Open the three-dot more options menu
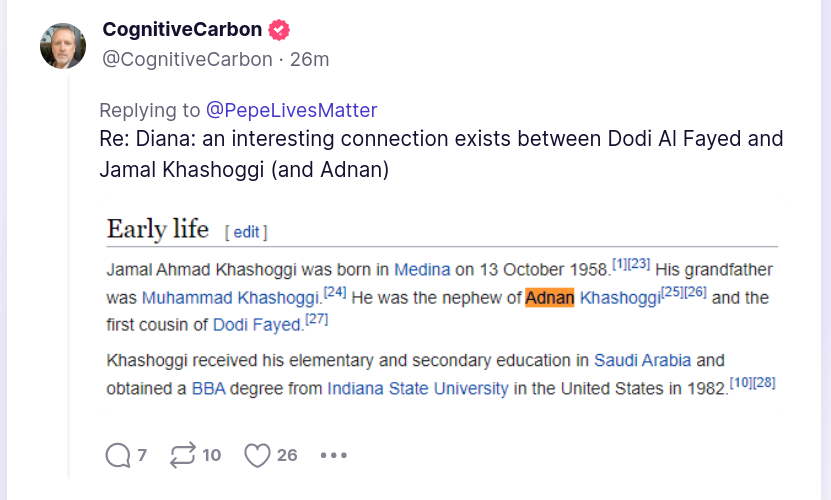Screen dimensions: 831x500 pyautogui.click(x=333, y=455)
